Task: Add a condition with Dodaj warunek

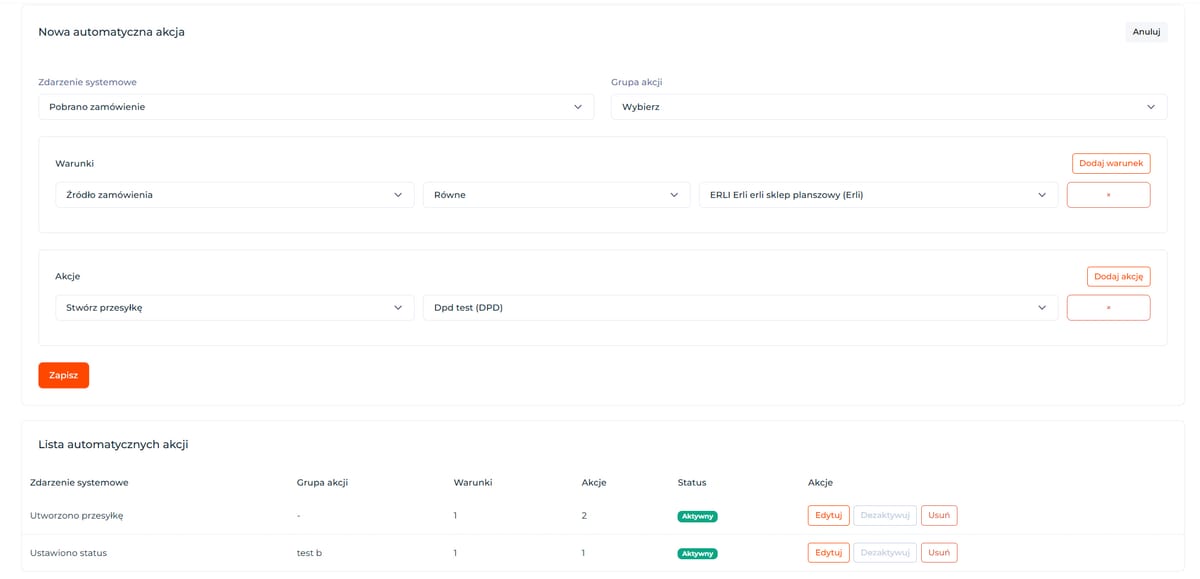Action: coord(1111,163)
